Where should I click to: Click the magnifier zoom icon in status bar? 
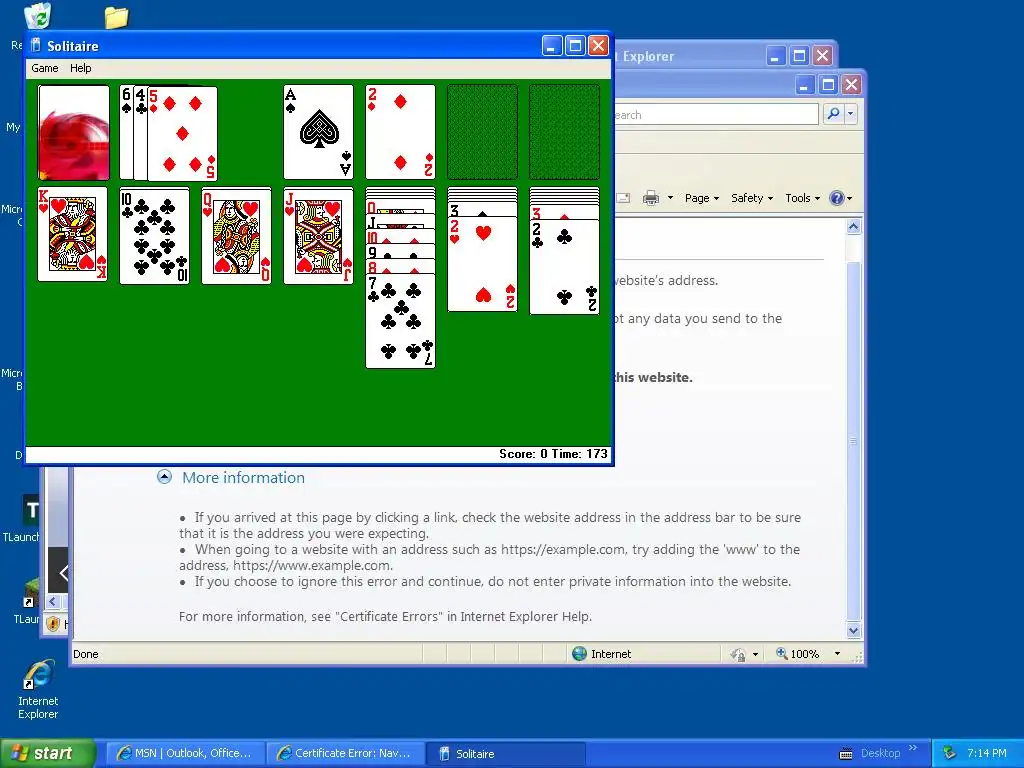(781, 653)
